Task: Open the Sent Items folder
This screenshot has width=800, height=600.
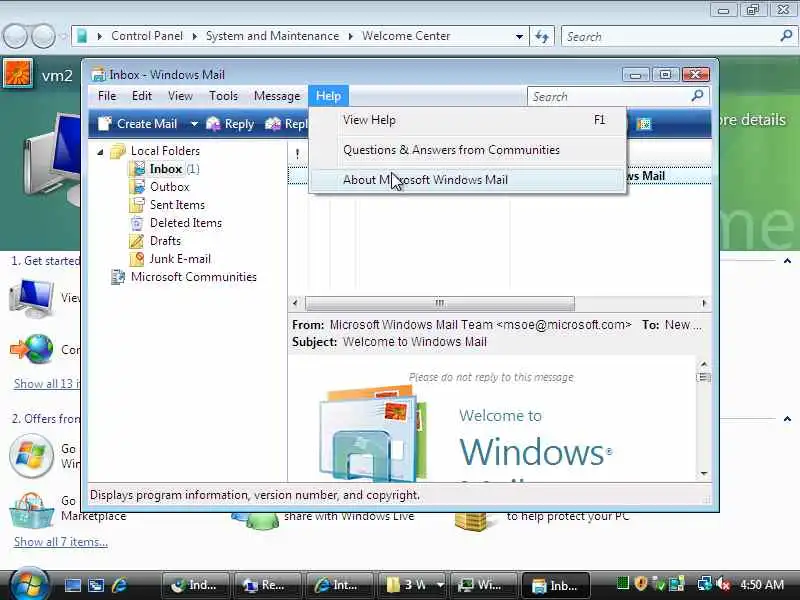Action: coord(177,205)
